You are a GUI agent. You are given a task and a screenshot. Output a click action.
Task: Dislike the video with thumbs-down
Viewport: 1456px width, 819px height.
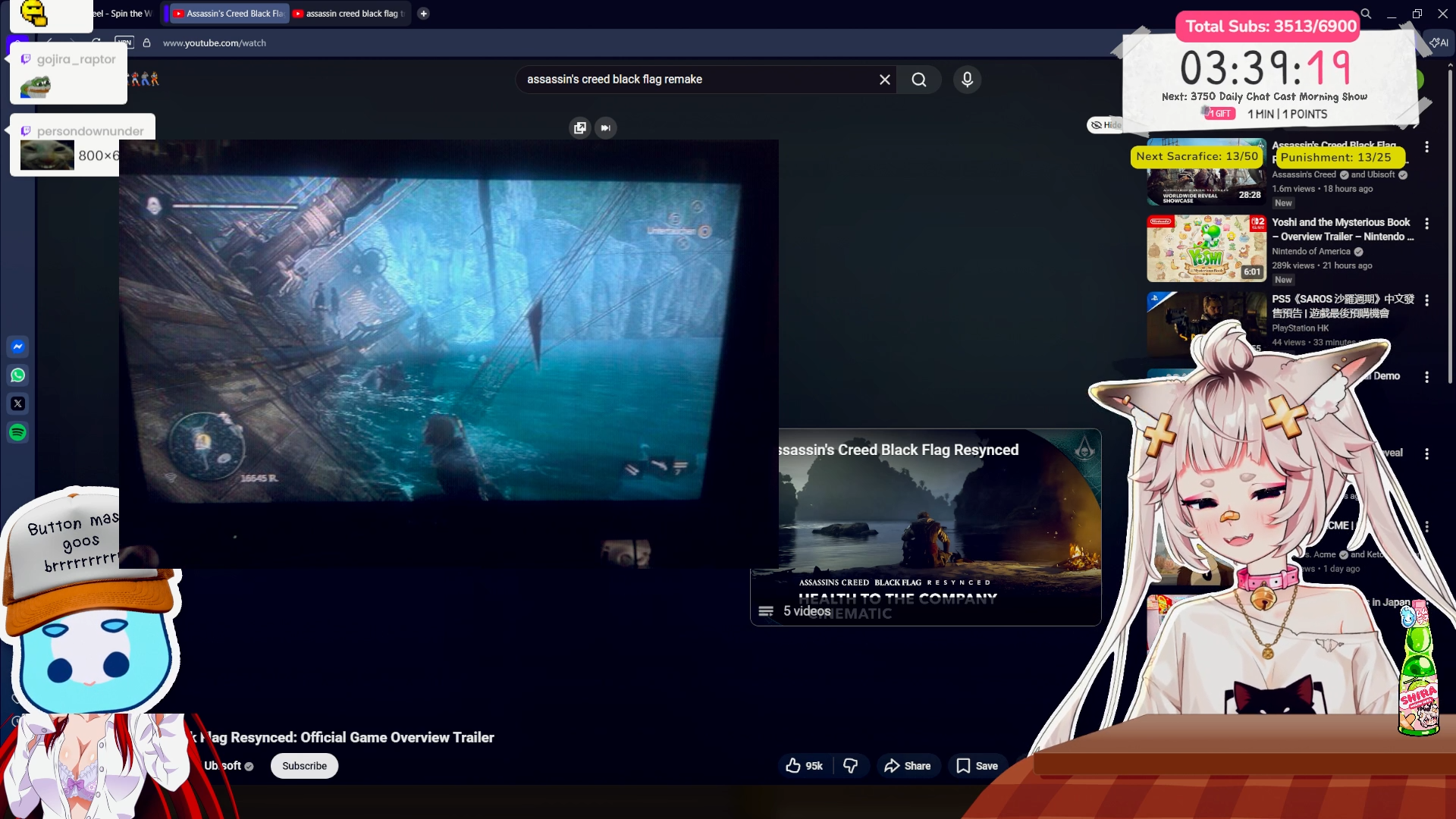(x=851, y=766)
